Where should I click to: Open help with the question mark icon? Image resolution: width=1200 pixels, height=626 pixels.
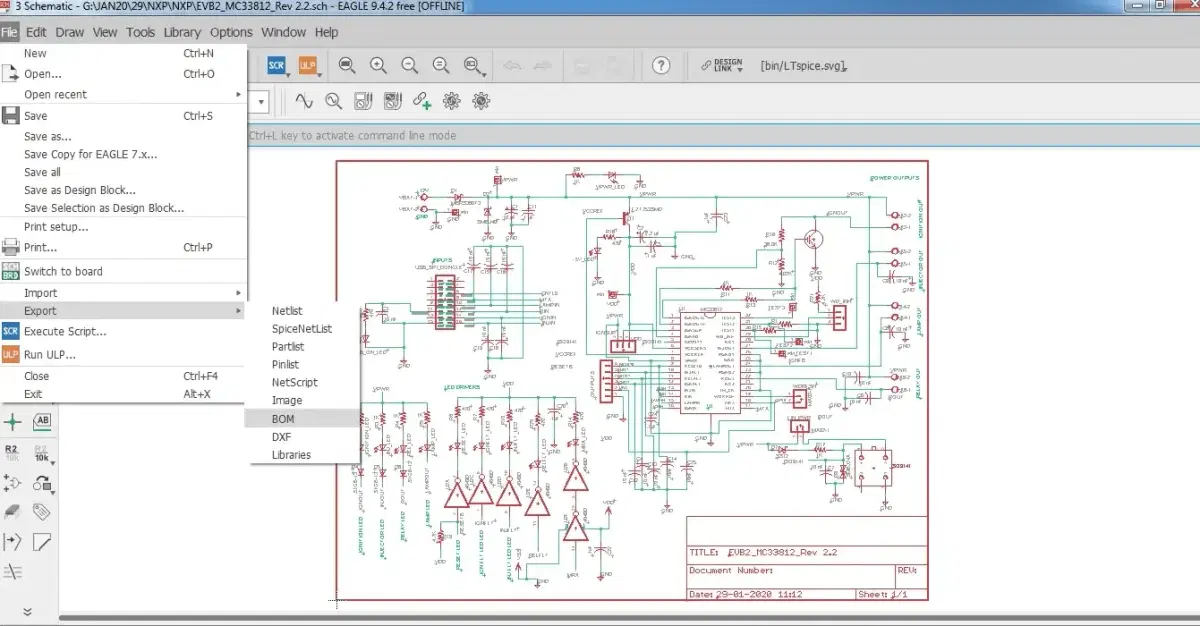point(660,66)
